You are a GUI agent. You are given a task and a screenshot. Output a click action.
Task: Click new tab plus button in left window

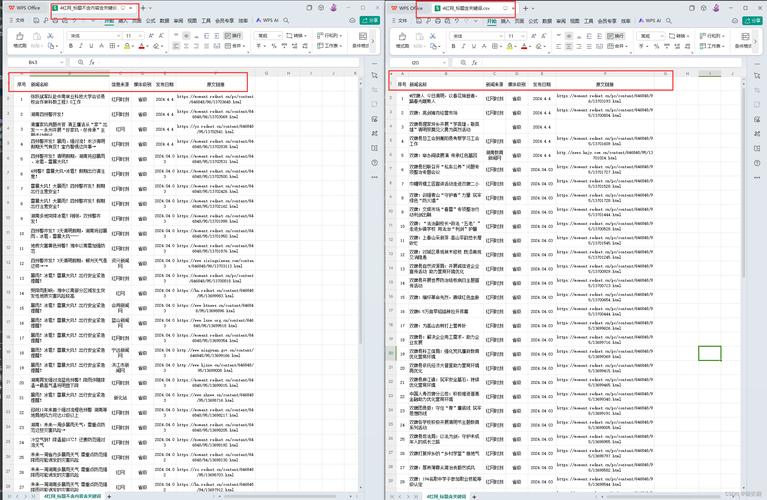(x=143, y=8)
